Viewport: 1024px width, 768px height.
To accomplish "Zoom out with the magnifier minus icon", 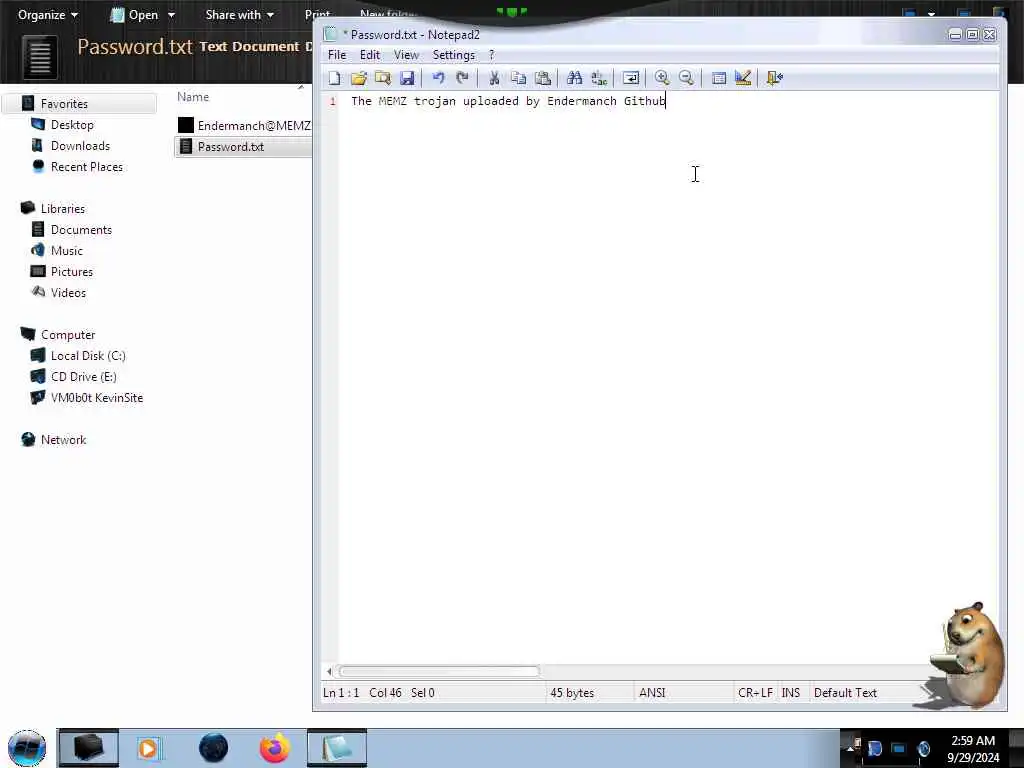I will tap(686, 78).
